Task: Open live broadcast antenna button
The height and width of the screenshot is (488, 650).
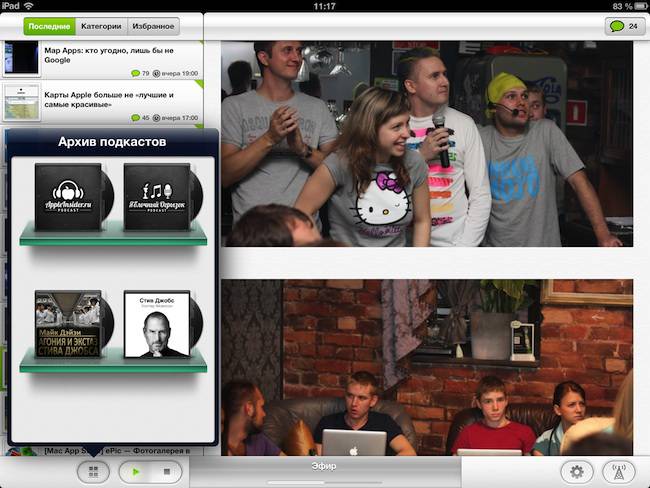Action: click(x=618, y=472)
